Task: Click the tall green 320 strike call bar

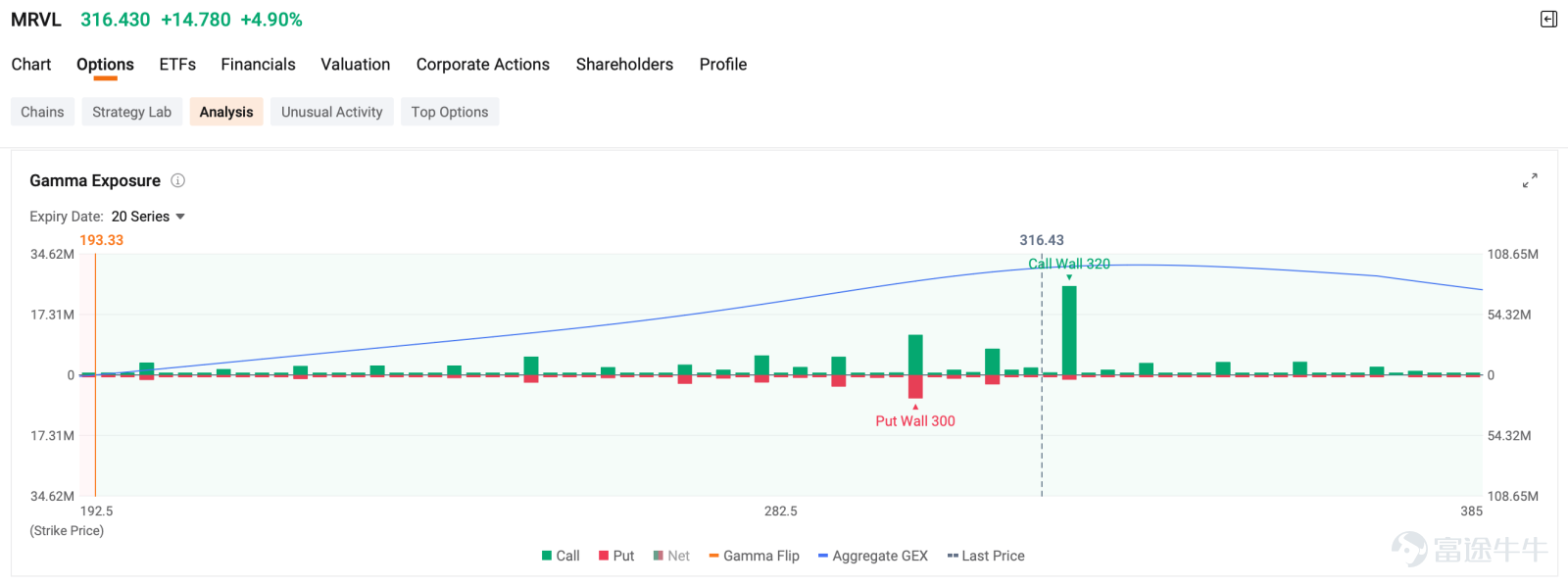Action: click(x=1069, y=330)
